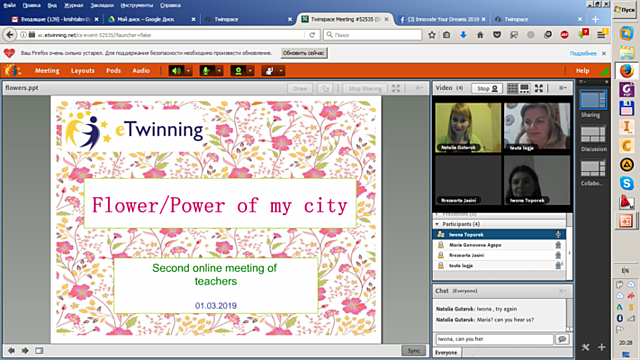Image resolution: width=640 pixels, height=360 pixels.
Task: Click Update Now button in notification bar
Action: pos(304,53)
